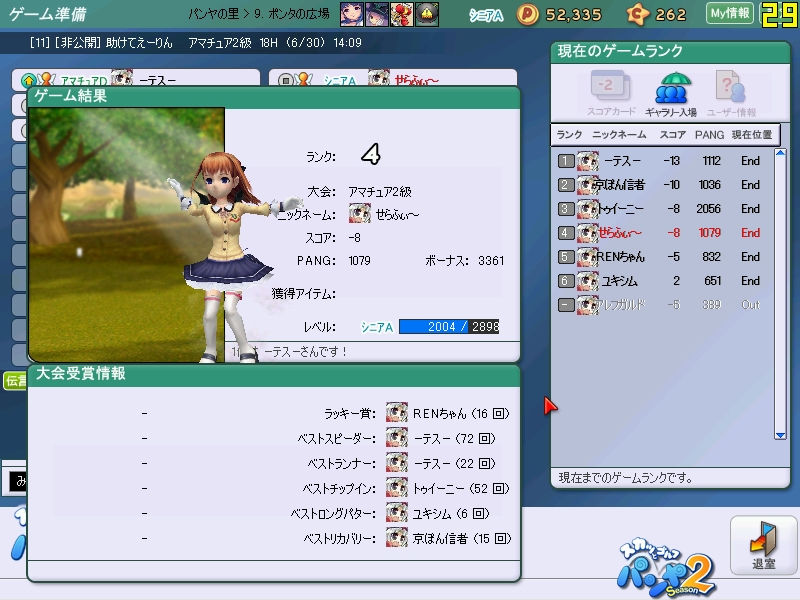The image size is (800, 600).
Task: Click the green up-arrow icon in ーテスー slot
Action: pos(29,80)
